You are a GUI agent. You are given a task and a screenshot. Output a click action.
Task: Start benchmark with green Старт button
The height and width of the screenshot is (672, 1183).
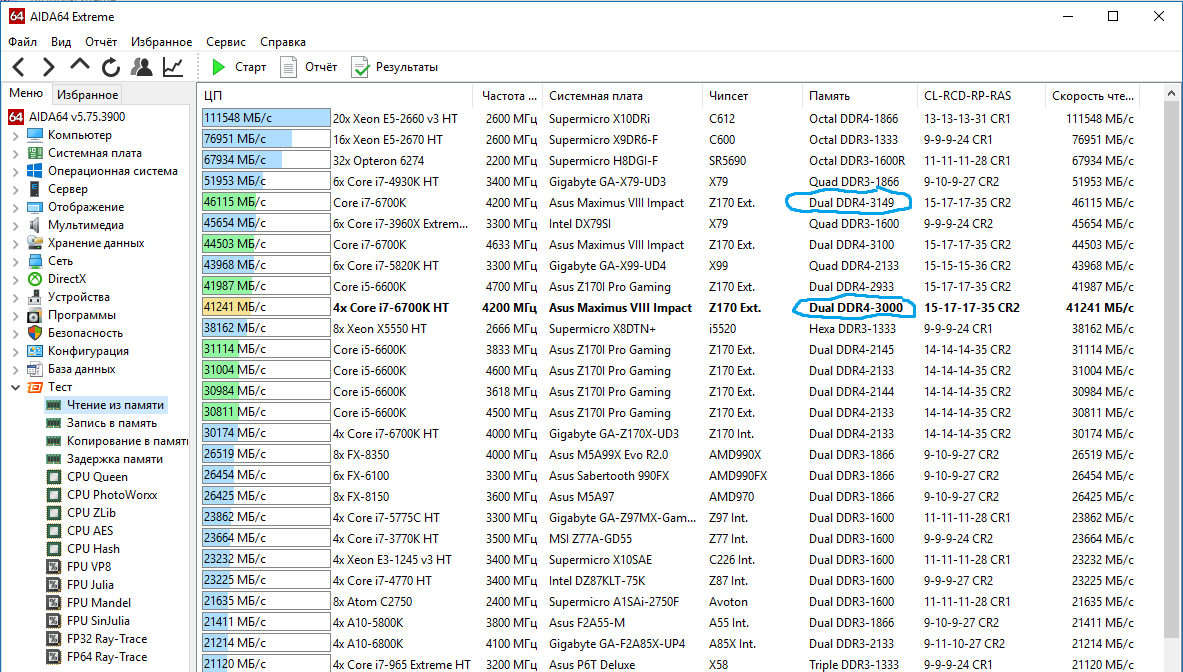[238, 67]
